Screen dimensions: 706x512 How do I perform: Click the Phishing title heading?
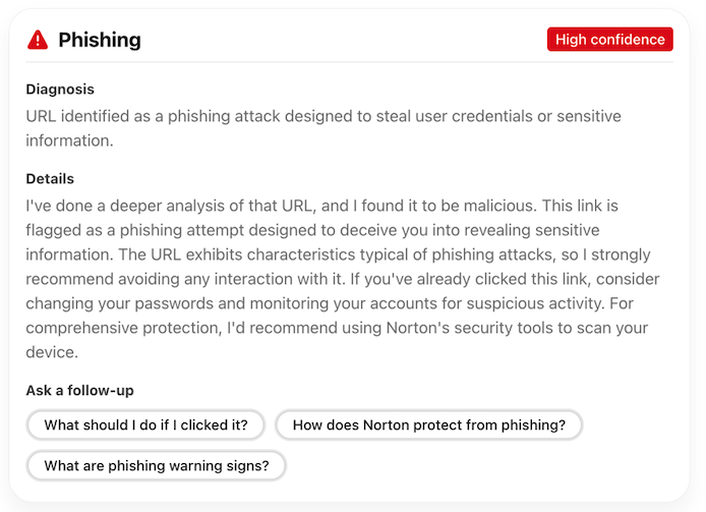[99, 40]
